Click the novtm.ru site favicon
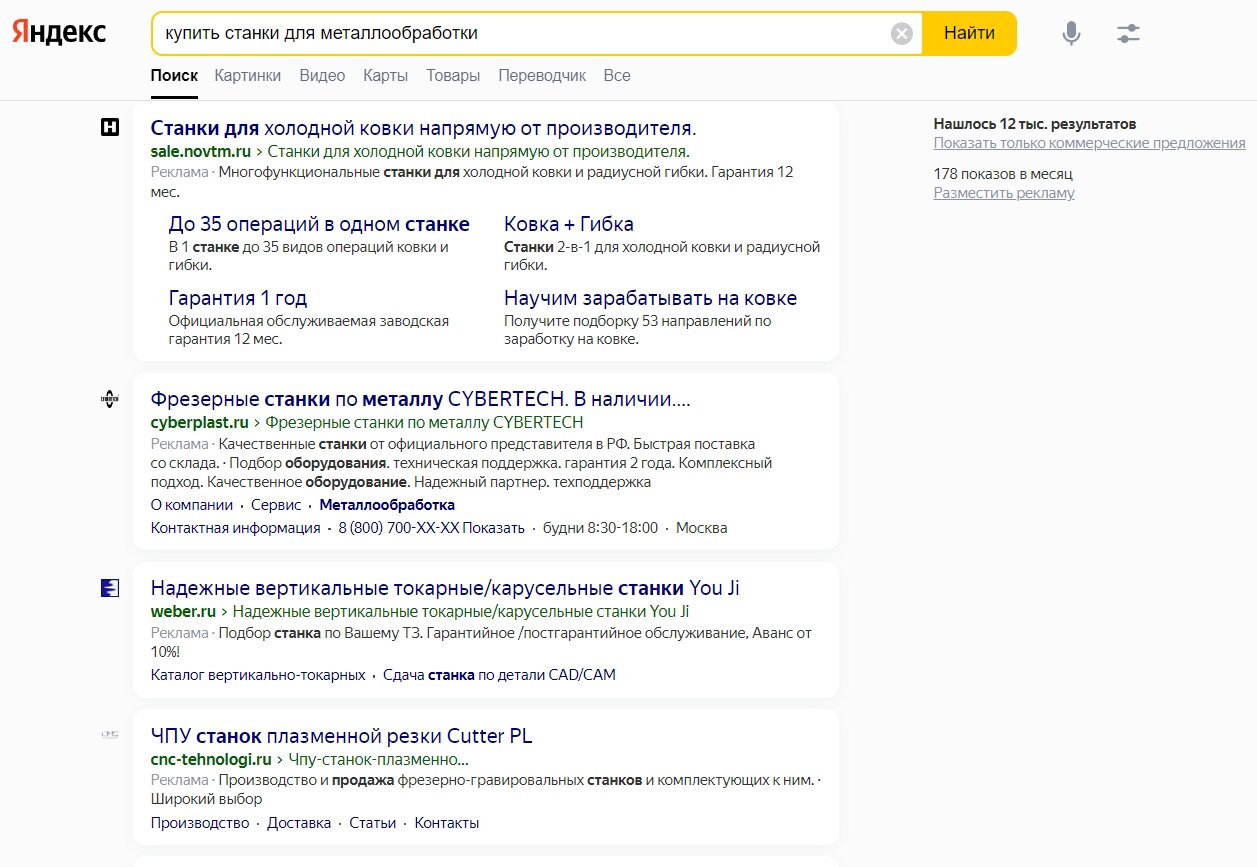The width and height of the screenshot is (1257, 867). (110, 127)
